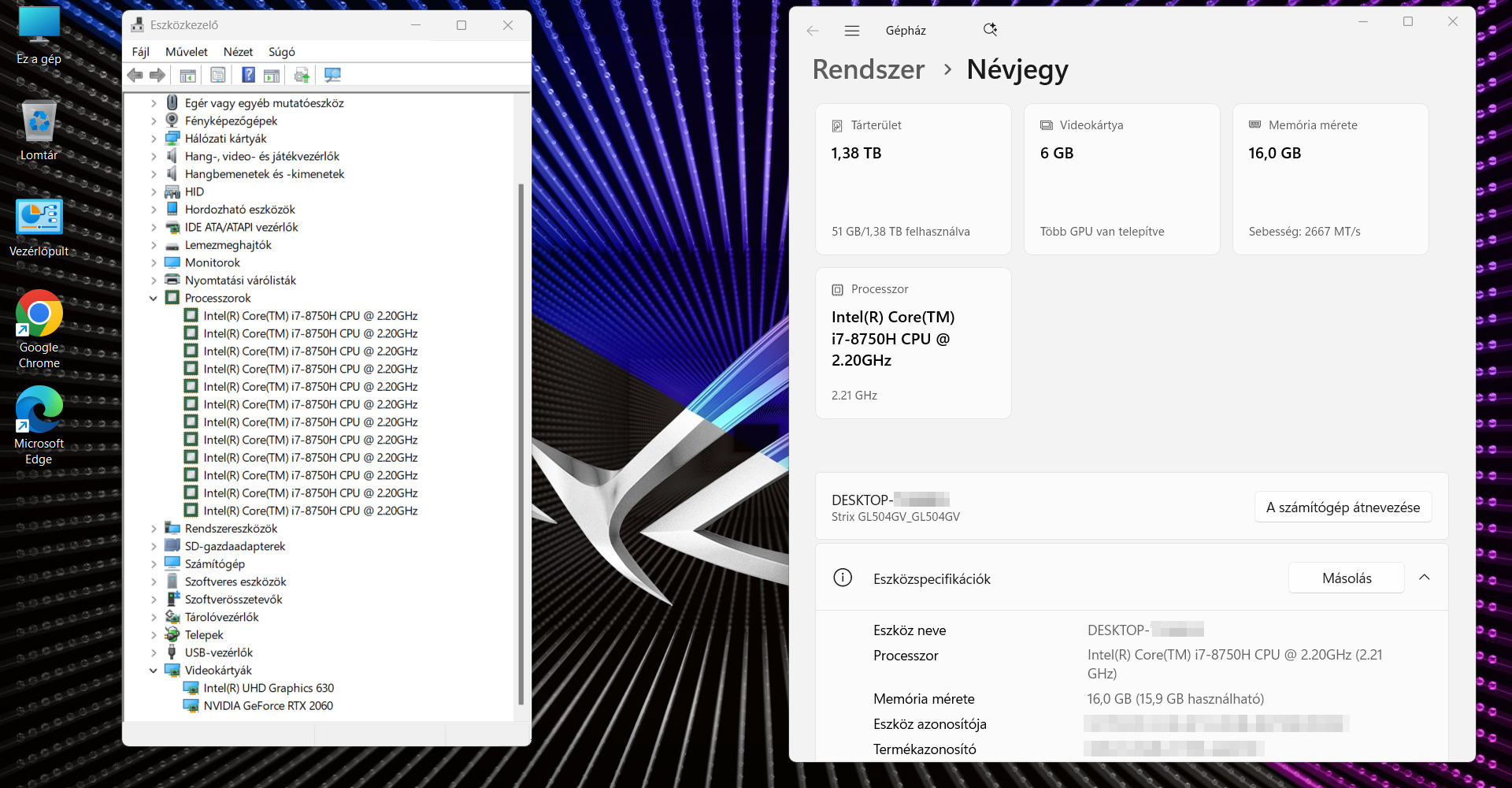Image resolution: width=1512 pixels, height=788 pixels.
Task: Open the Gépház hamburger navigation menu
Action: click(x=851, y=31)
